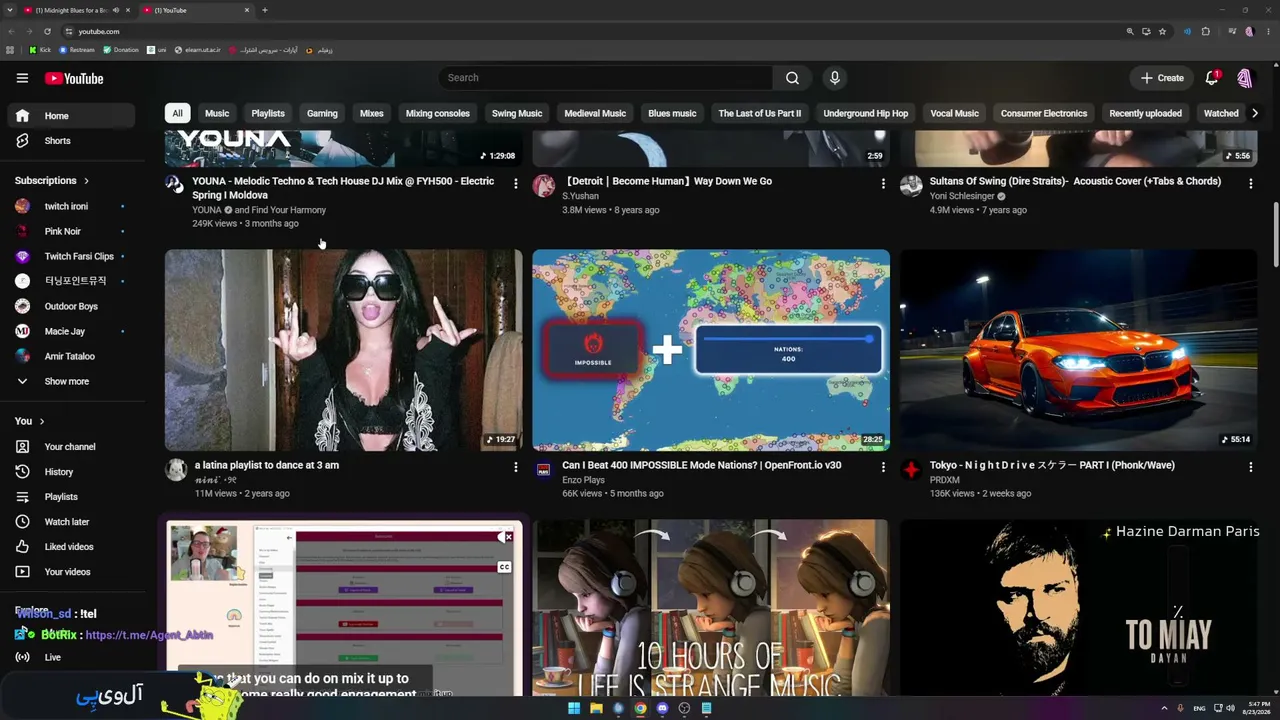Click the Create button
Image resolution: width=1280 pixels, height=720 pixels.
[1163, 78]
